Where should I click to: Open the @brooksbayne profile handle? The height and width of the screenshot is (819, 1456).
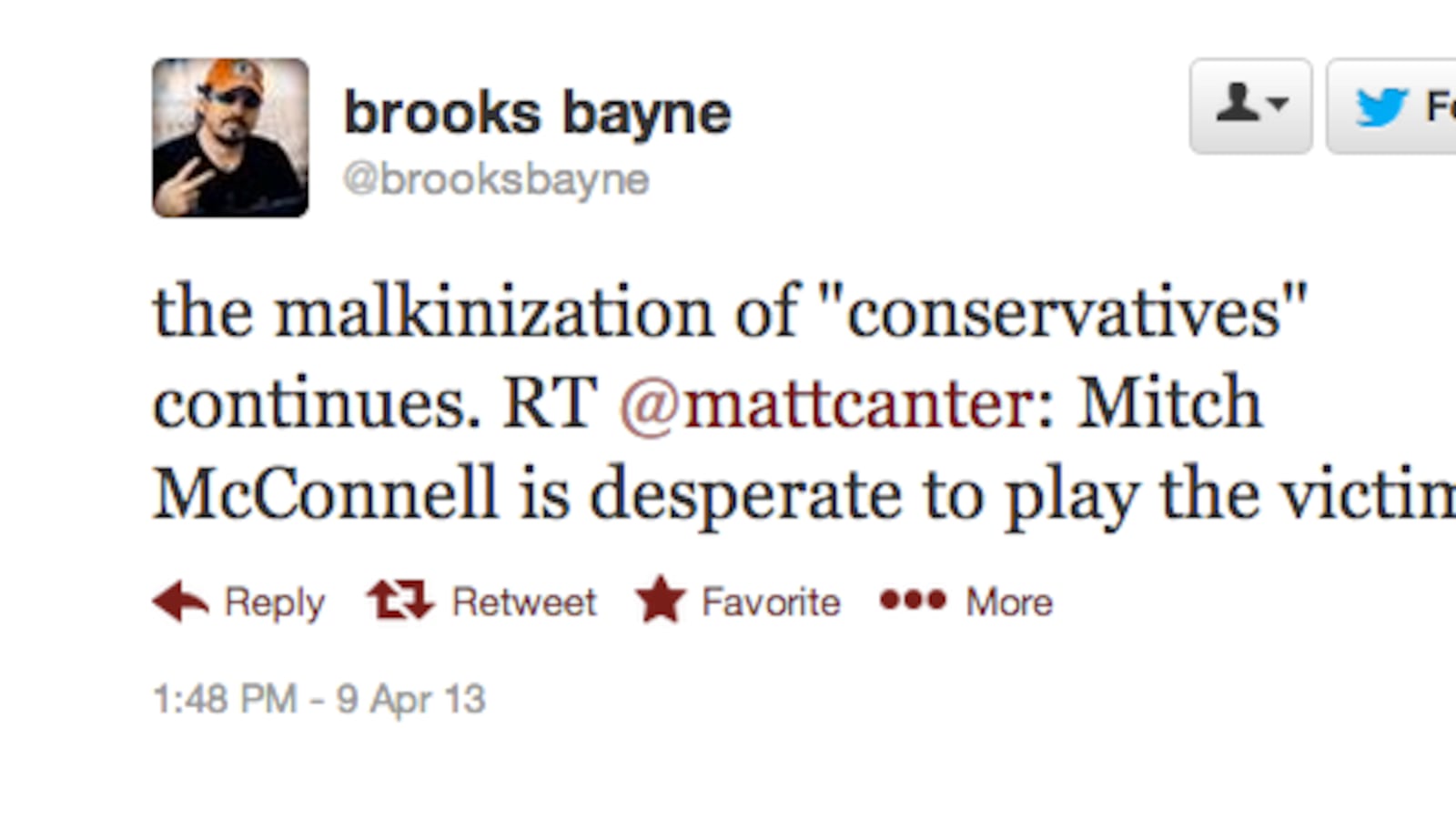click(495, 179)
